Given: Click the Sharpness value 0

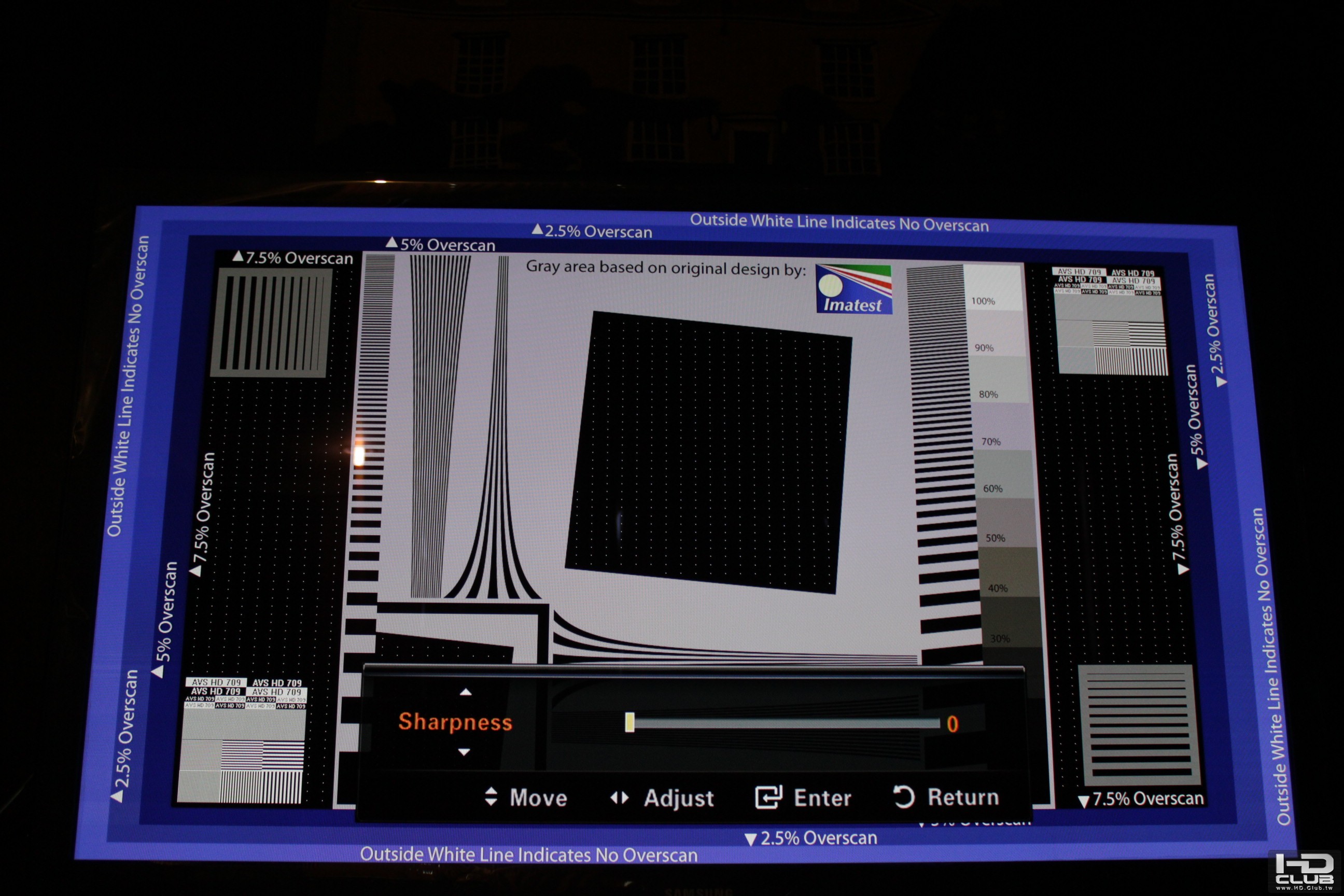Looking at the screenshot, I should (952, 724).
